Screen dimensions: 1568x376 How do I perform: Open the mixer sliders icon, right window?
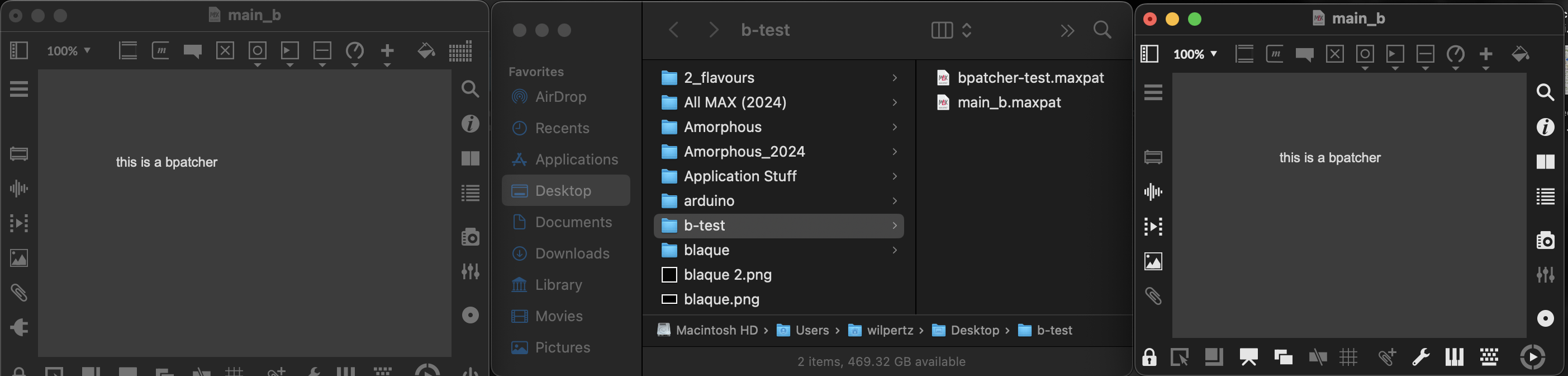coord(1546,275)
